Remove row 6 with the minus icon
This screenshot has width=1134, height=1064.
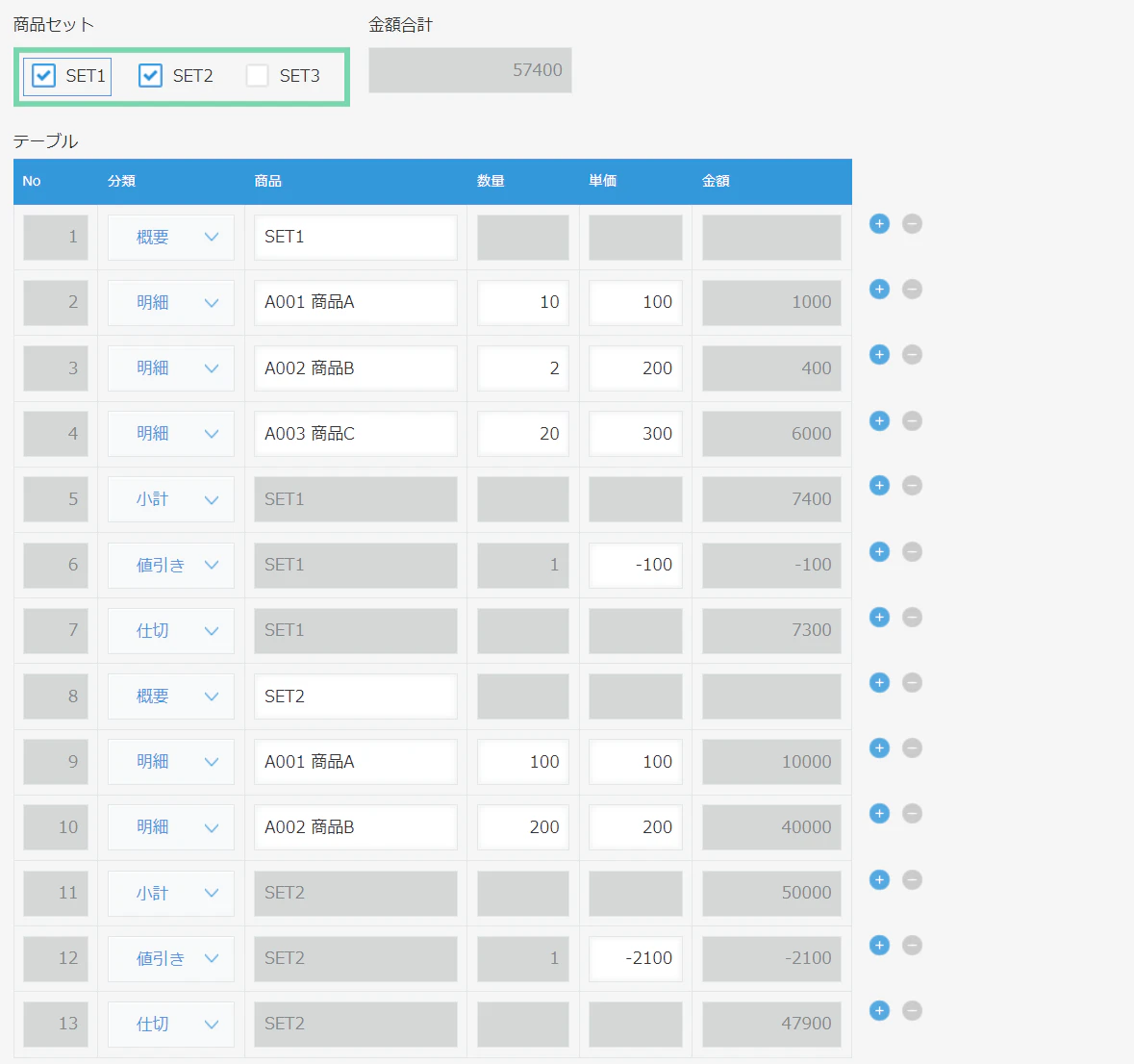[912, 552]
